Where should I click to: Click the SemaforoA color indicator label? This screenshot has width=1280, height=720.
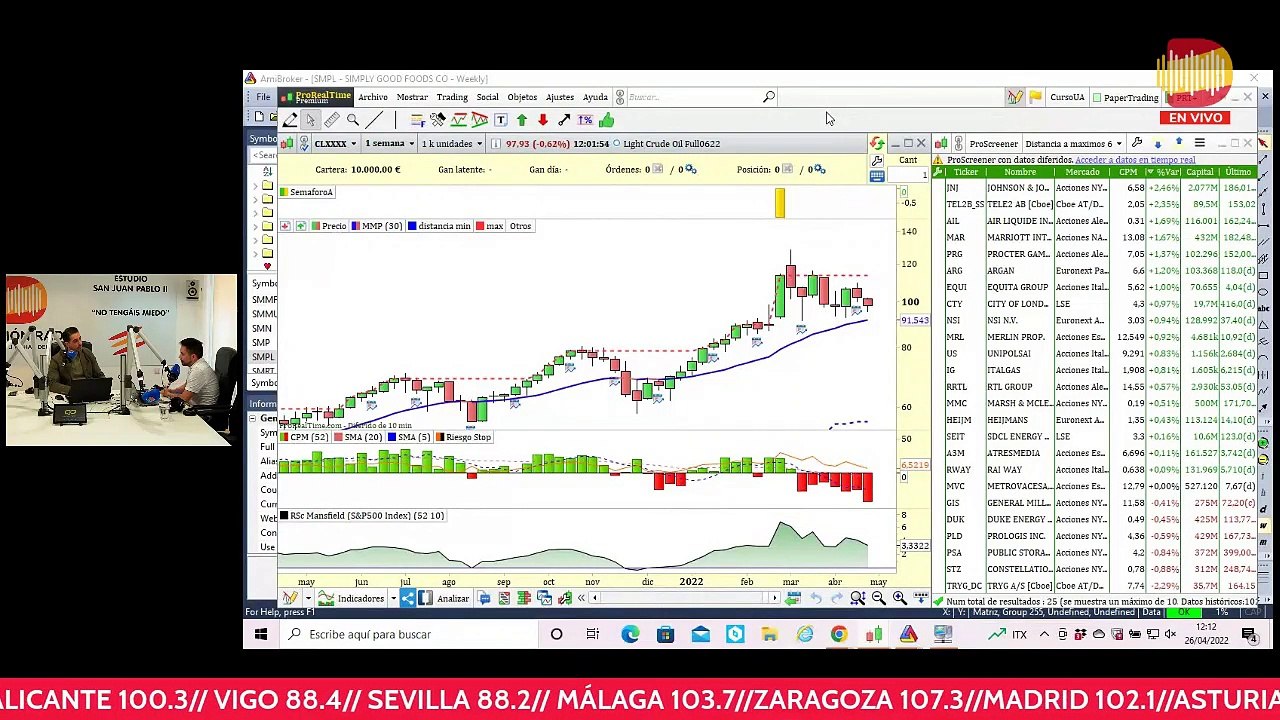coord(307,192)
